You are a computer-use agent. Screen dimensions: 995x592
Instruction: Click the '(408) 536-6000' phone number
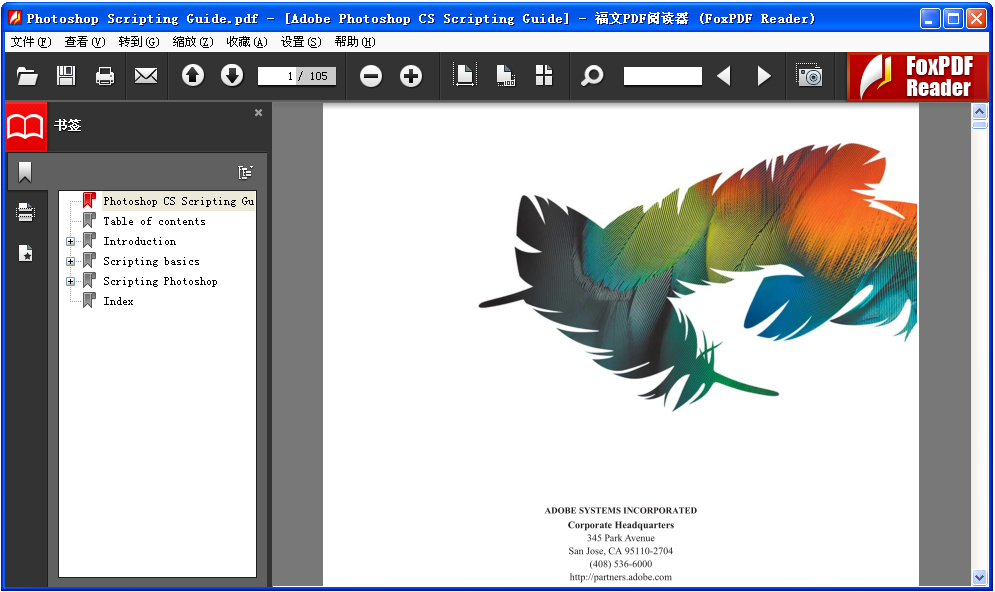point(621,564)
